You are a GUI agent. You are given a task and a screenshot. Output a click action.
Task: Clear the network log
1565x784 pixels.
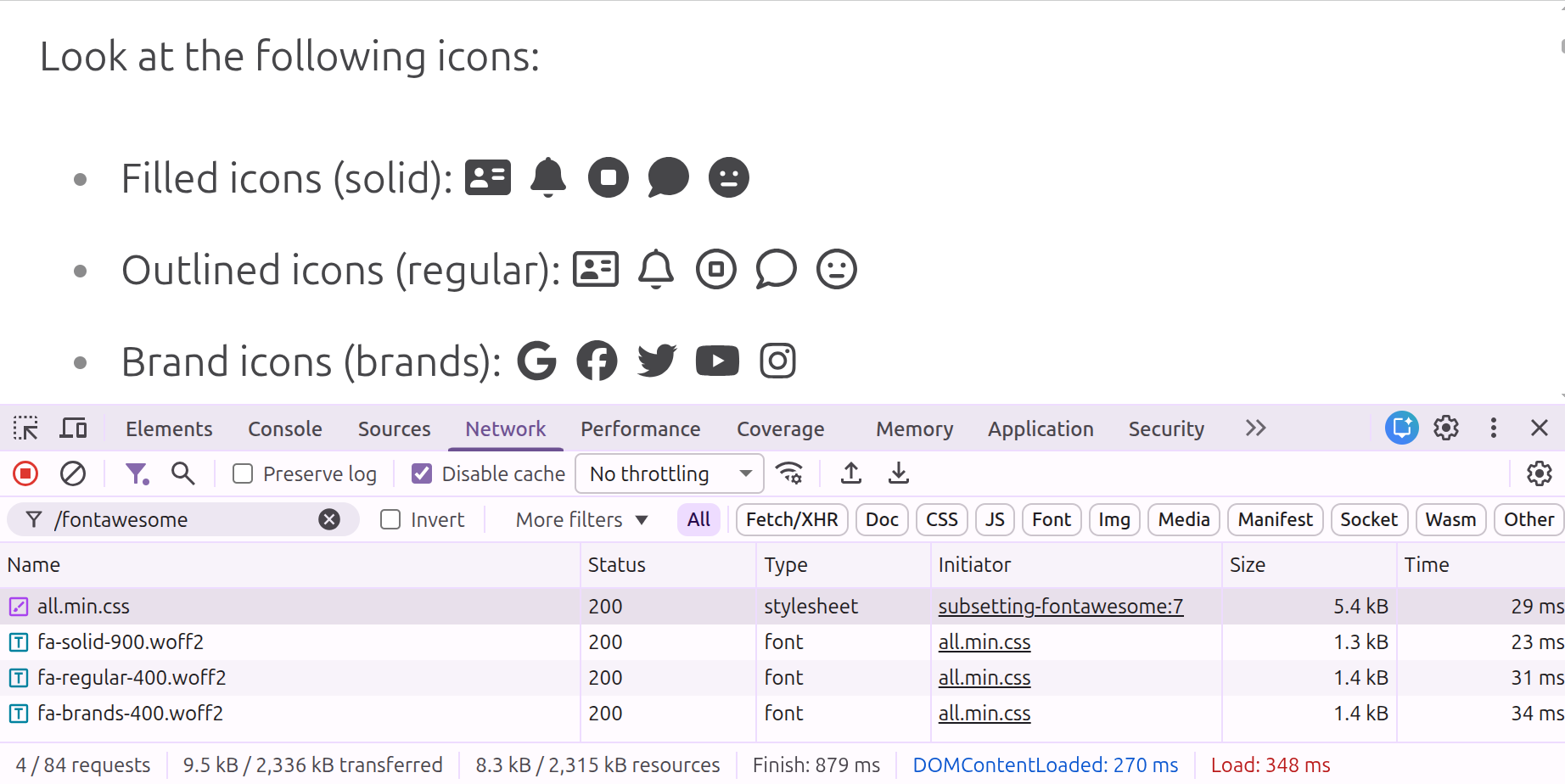[73, 473]
